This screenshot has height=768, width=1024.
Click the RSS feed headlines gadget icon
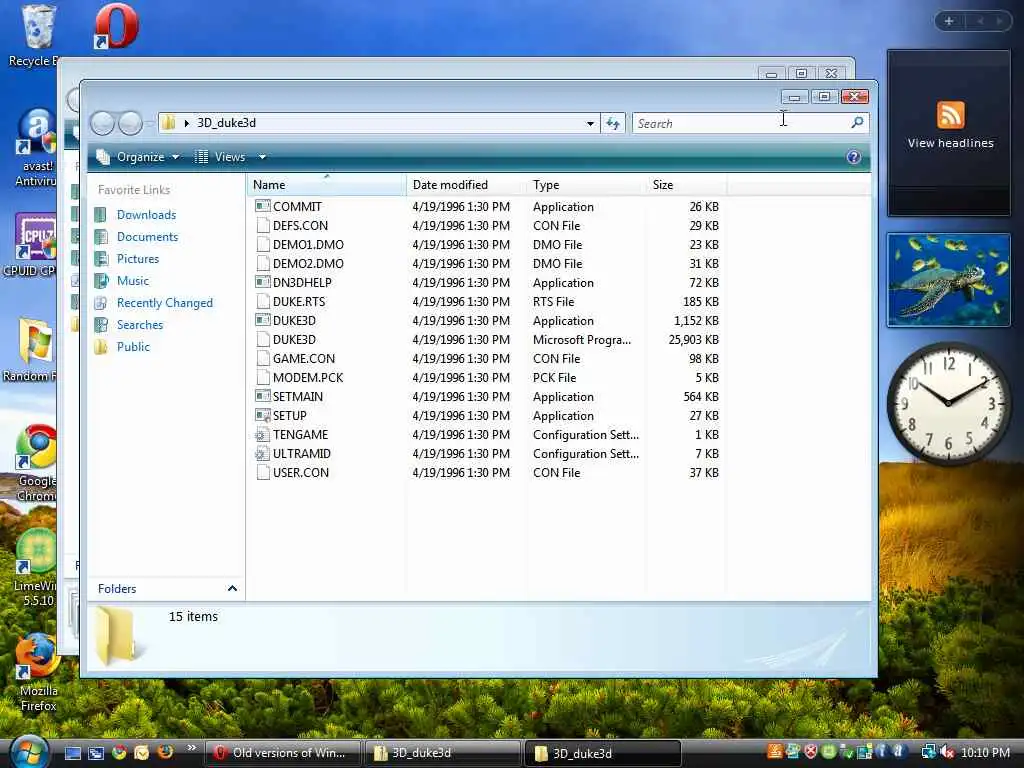click(950, 115)
